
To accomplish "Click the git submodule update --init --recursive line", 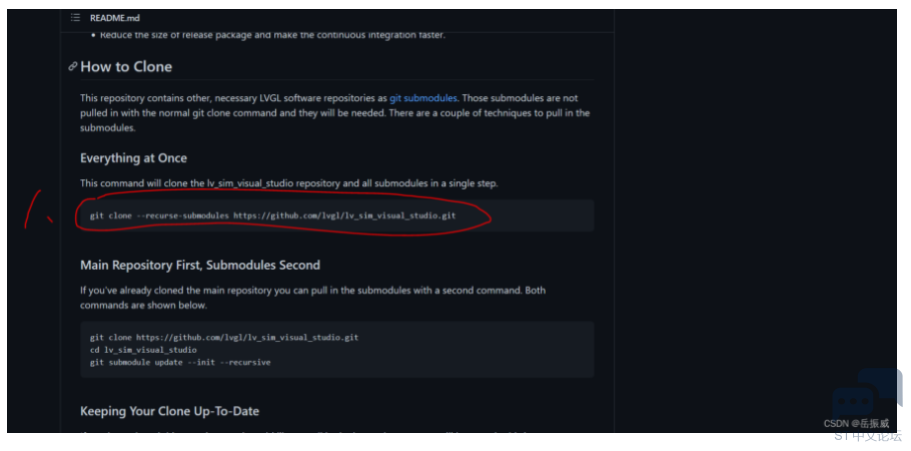I will coord(180,363).
